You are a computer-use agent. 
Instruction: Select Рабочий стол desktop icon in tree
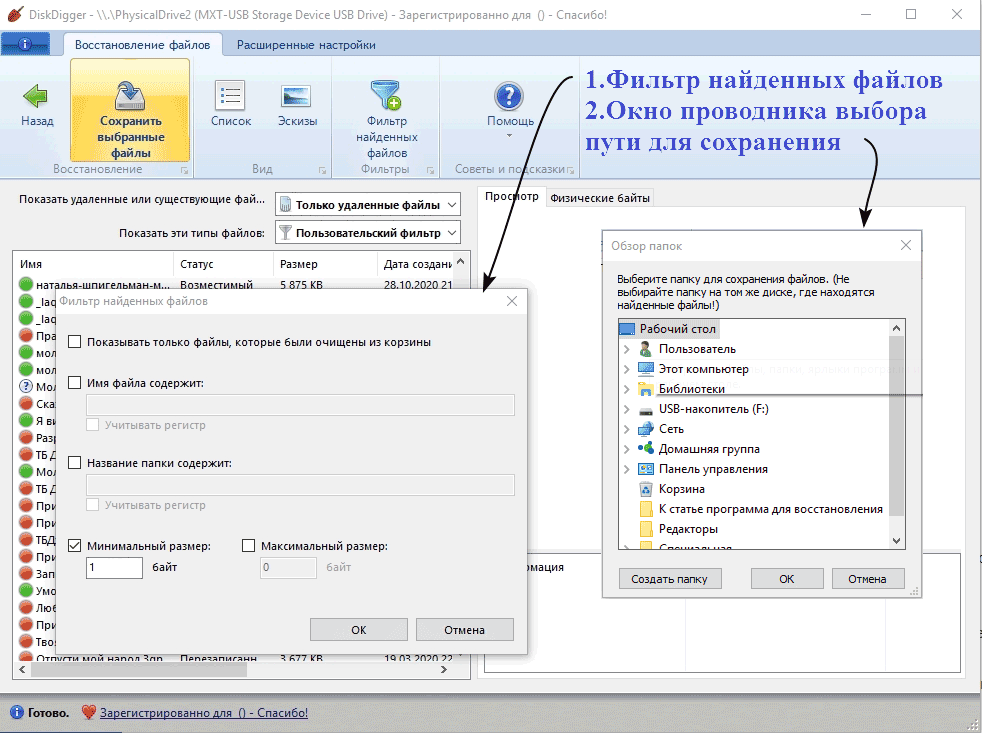point(627,329)
